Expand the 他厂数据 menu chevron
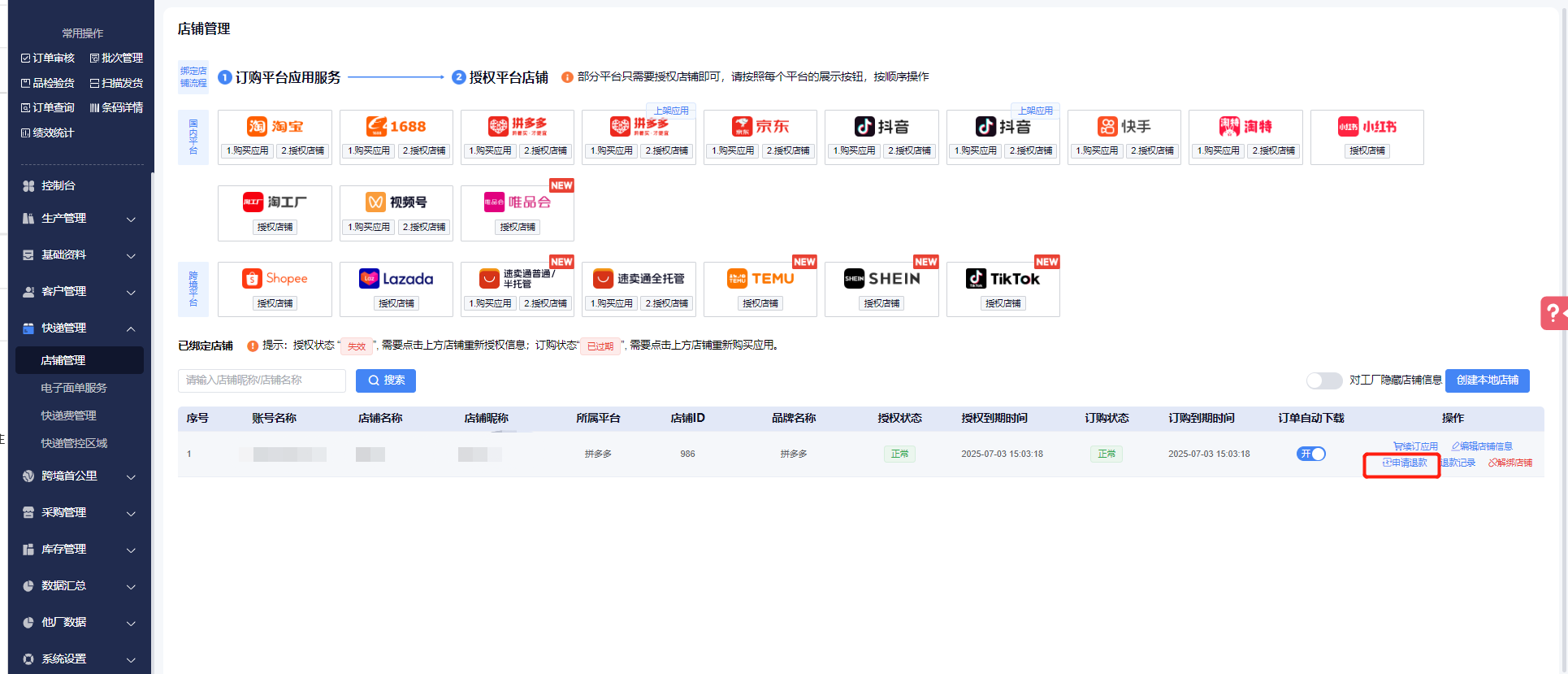 pyautogui.click(x=131, y=623)
